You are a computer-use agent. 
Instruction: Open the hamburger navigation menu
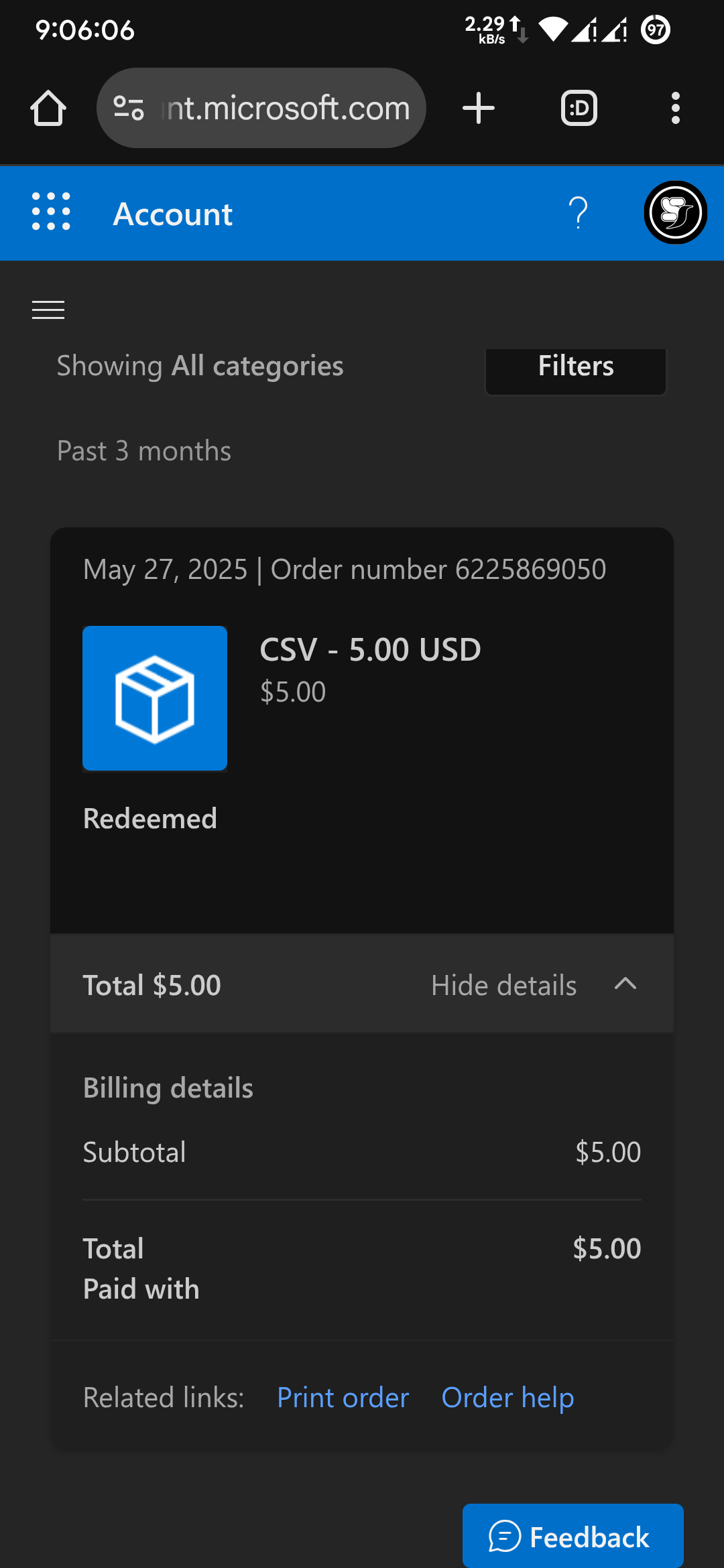click(48, 310)
